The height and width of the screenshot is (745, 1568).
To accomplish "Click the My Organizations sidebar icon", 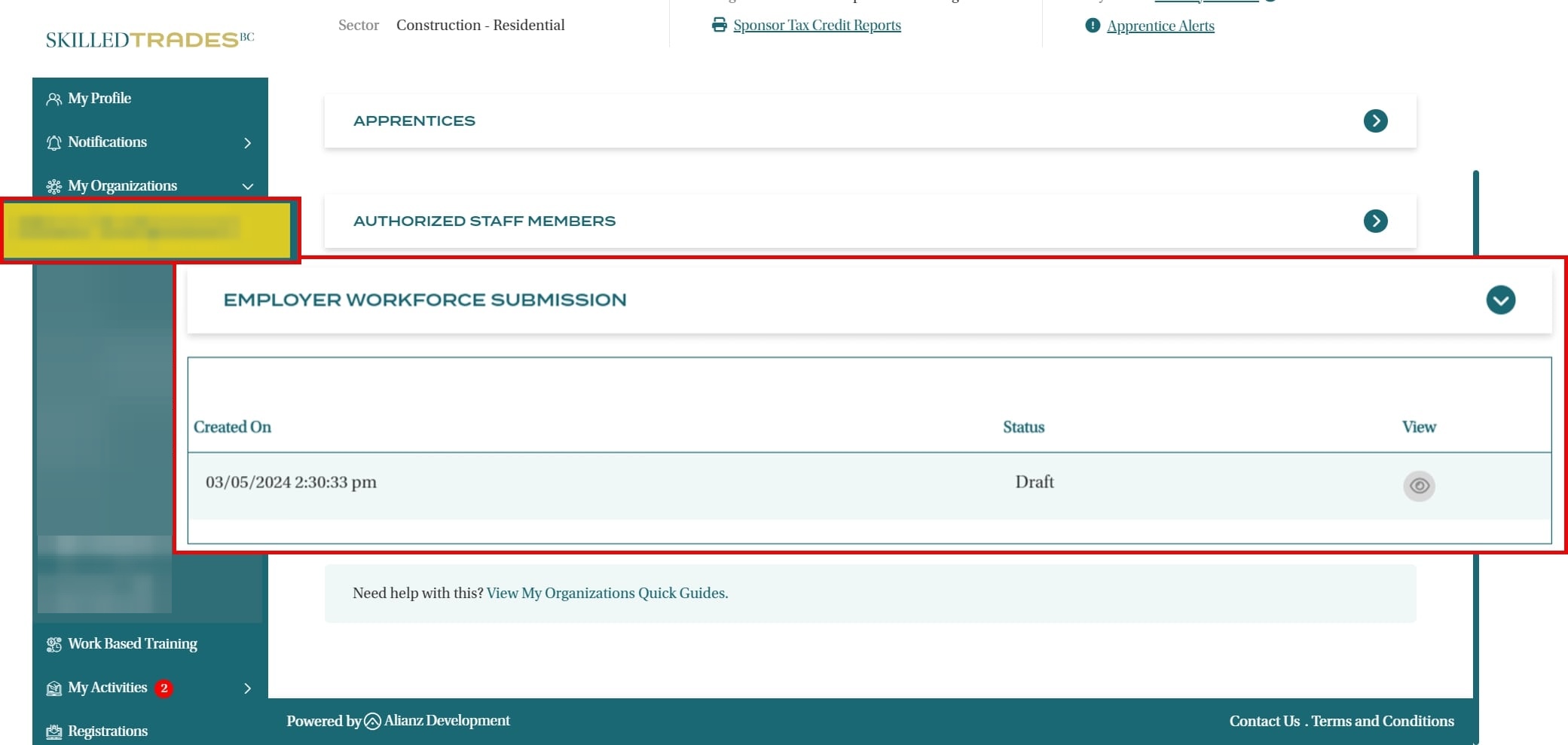I will [x=53, y=186].
